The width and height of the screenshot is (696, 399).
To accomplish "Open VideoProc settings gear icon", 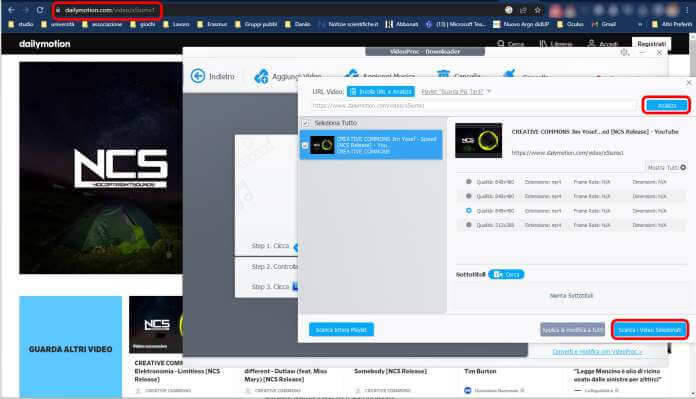I will [x=625, y=52].
